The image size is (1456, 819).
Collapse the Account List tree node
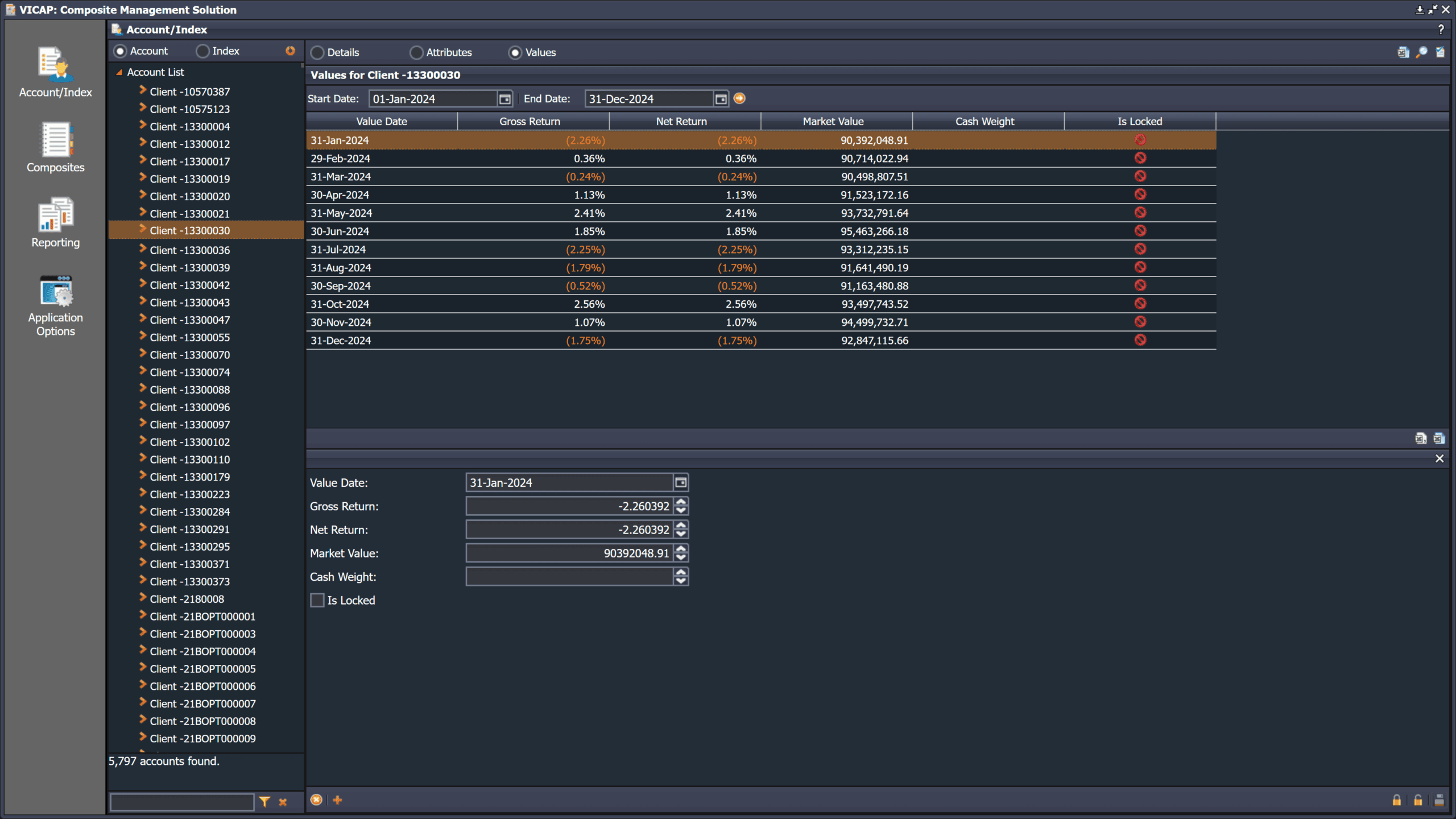coord(119,72)
